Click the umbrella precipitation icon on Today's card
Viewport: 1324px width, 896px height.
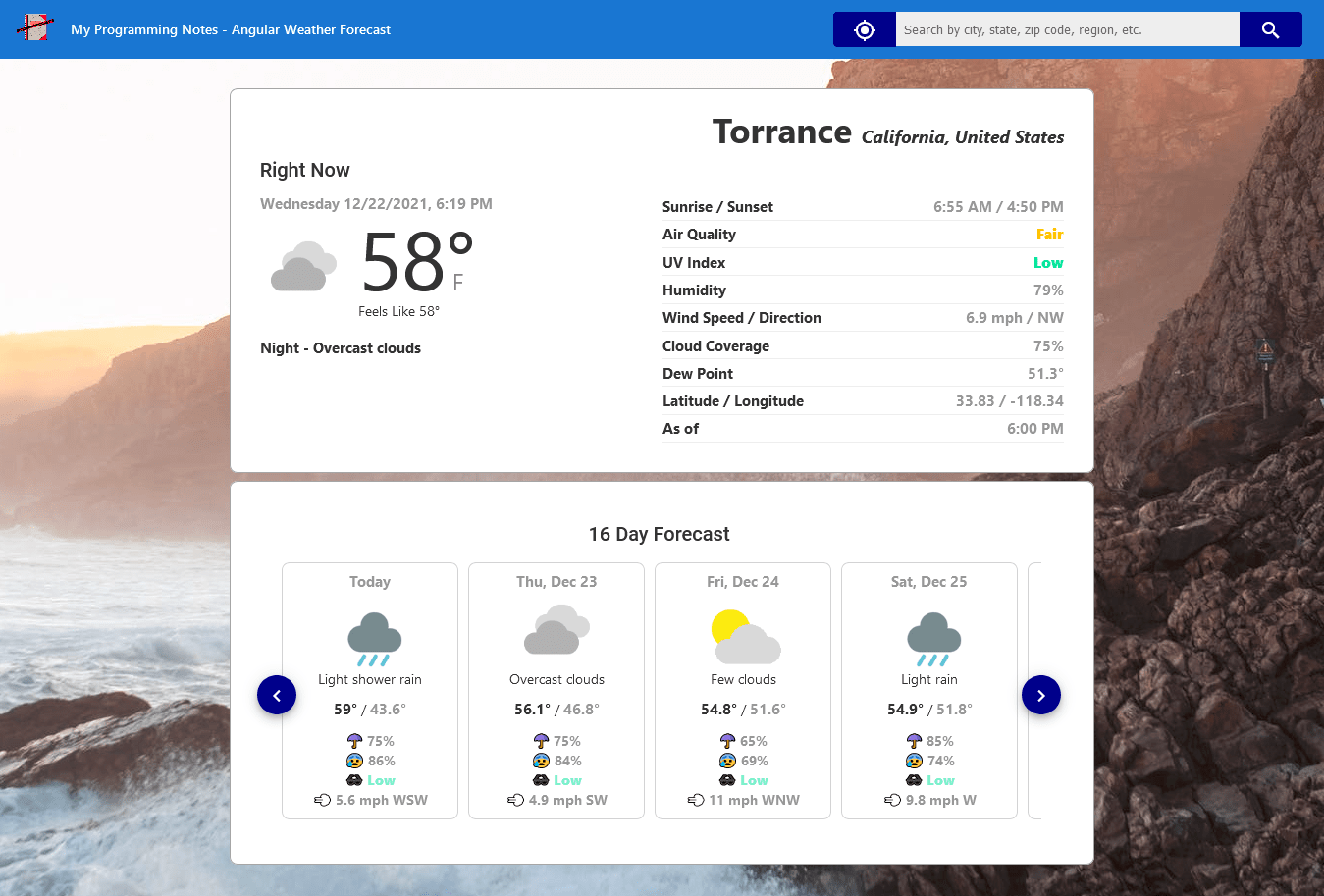coord(353,740)
